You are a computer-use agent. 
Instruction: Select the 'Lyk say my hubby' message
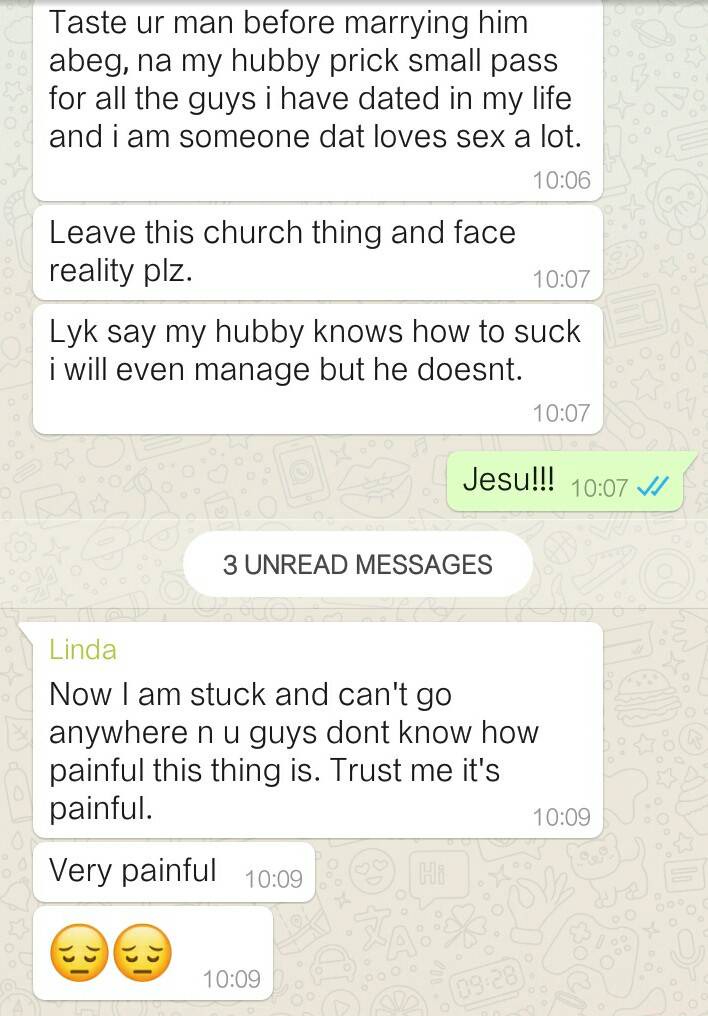click(317, 369)
